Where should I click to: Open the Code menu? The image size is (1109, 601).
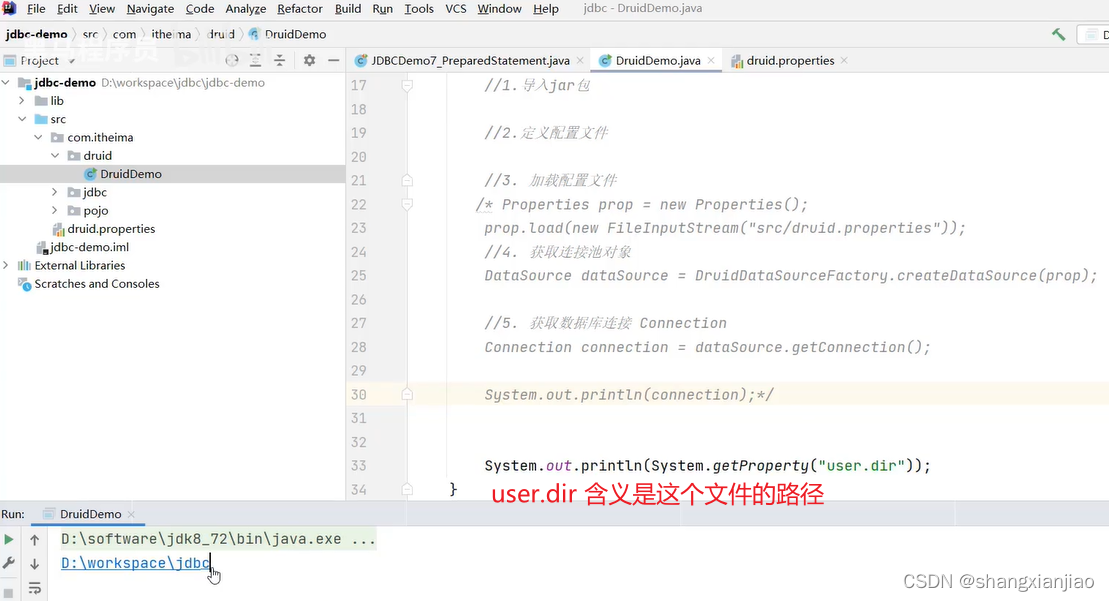tap(199, 8)
